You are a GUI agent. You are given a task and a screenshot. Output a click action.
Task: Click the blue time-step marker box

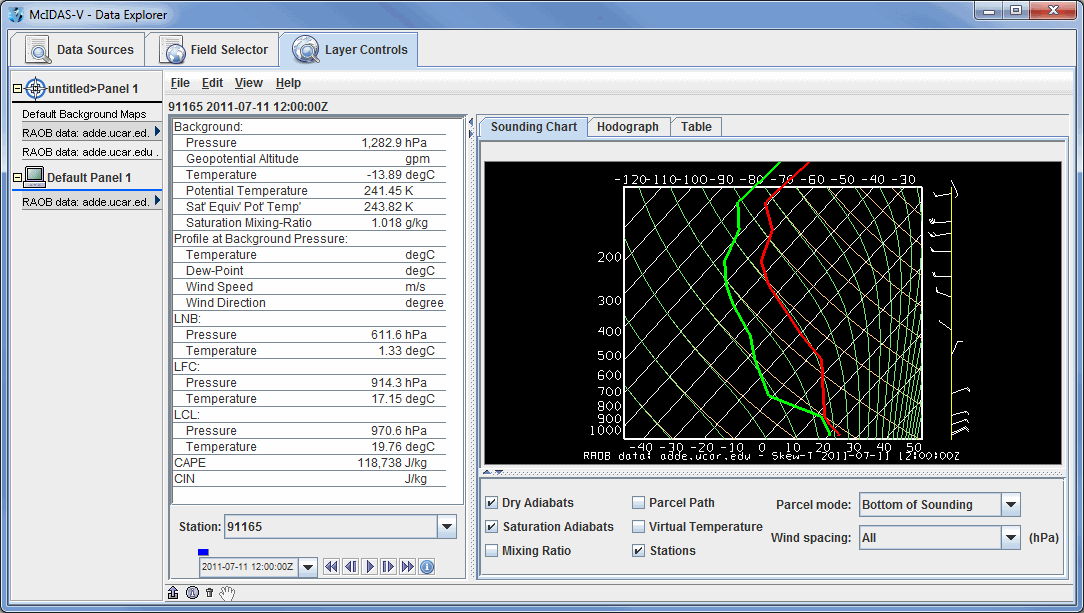203,552
